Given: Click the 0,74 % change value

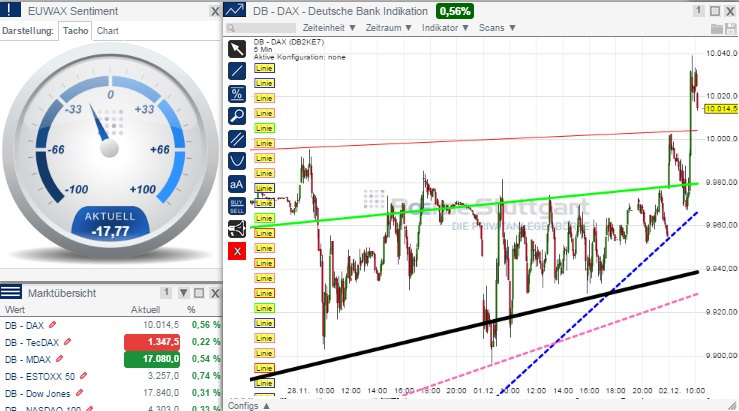Looking at the screenshot, I should coord(206,376).
